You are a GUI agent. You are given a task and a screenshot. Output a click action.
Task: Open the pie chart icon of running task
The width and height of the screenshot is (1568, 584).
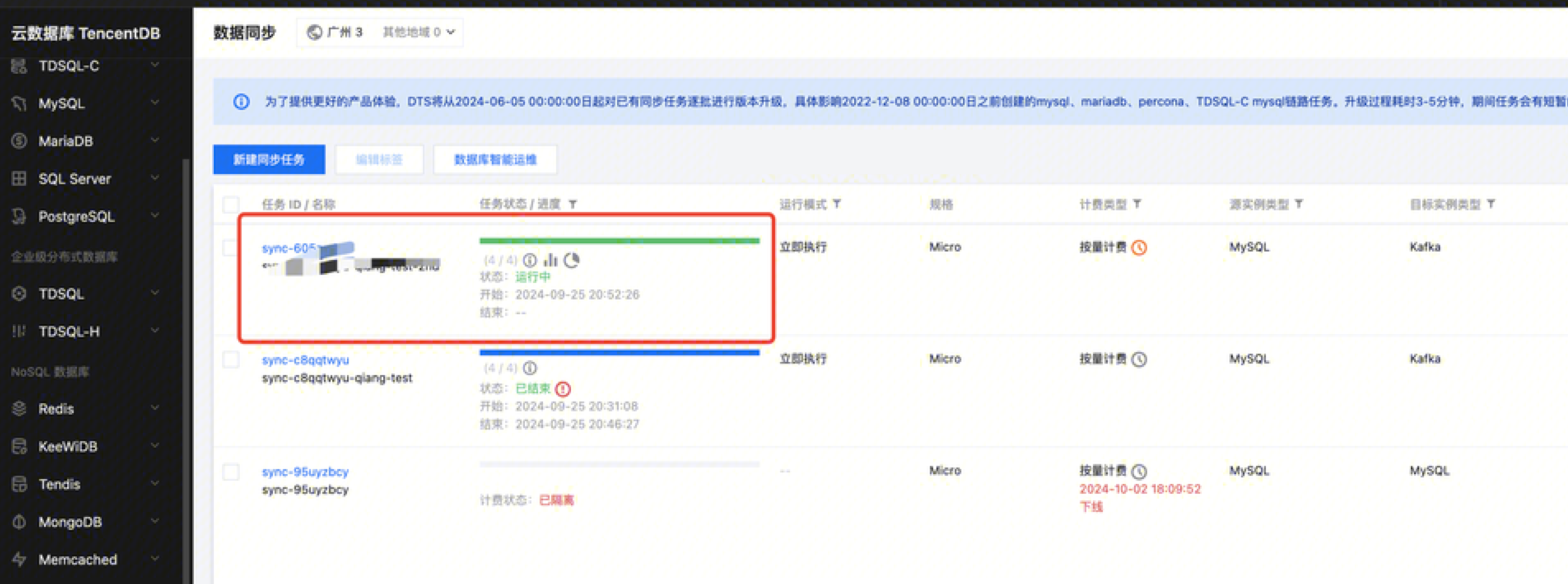point(571,260)
